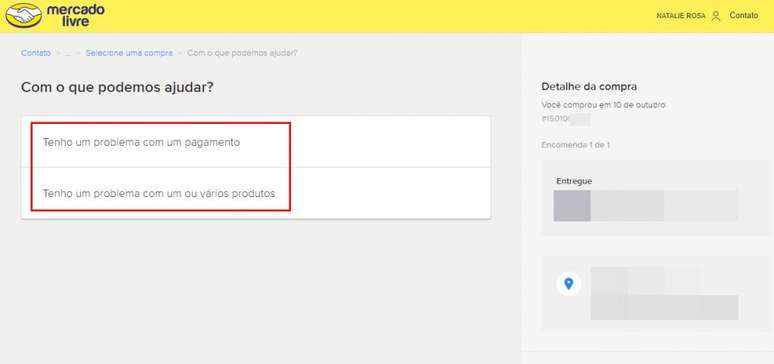Open the Contato link in the header

[x=744, y=16]
